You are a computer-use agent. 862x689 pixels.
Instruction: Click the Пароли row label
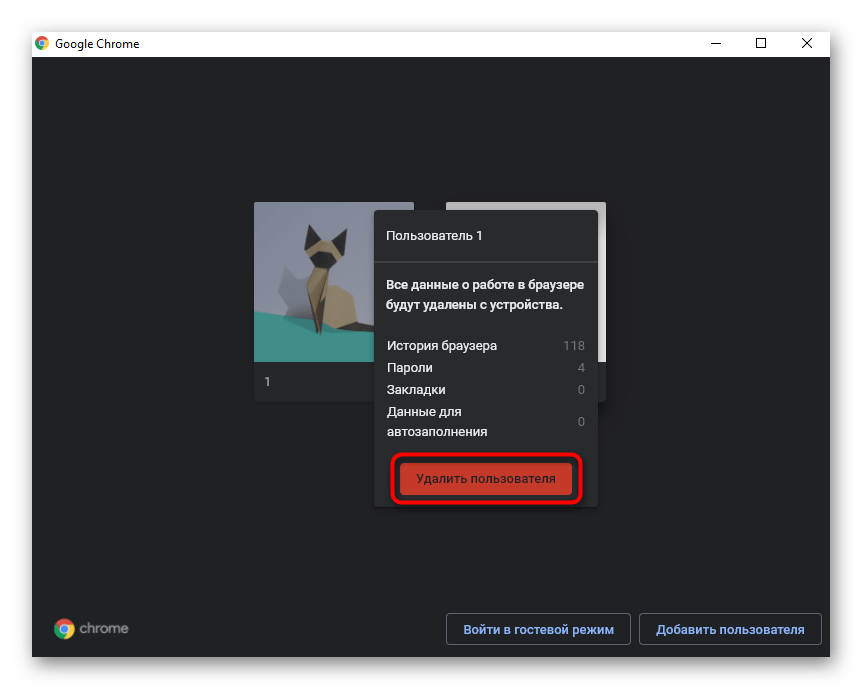[410, 368]
